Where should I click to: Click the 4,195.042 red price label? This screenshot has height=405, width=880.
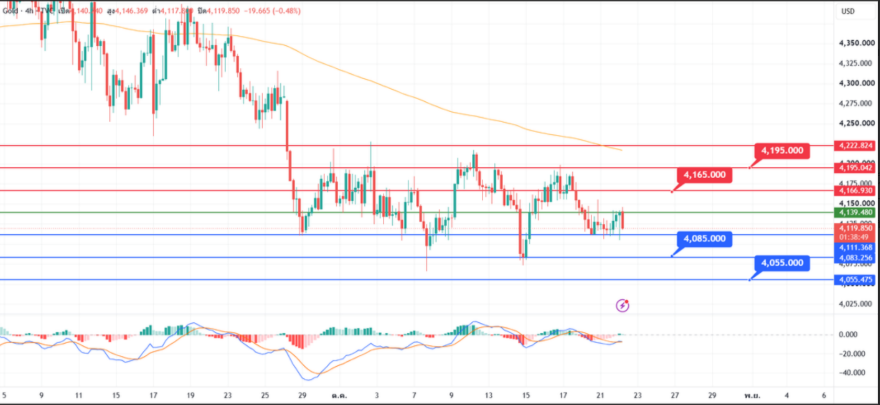click(854, 168)
